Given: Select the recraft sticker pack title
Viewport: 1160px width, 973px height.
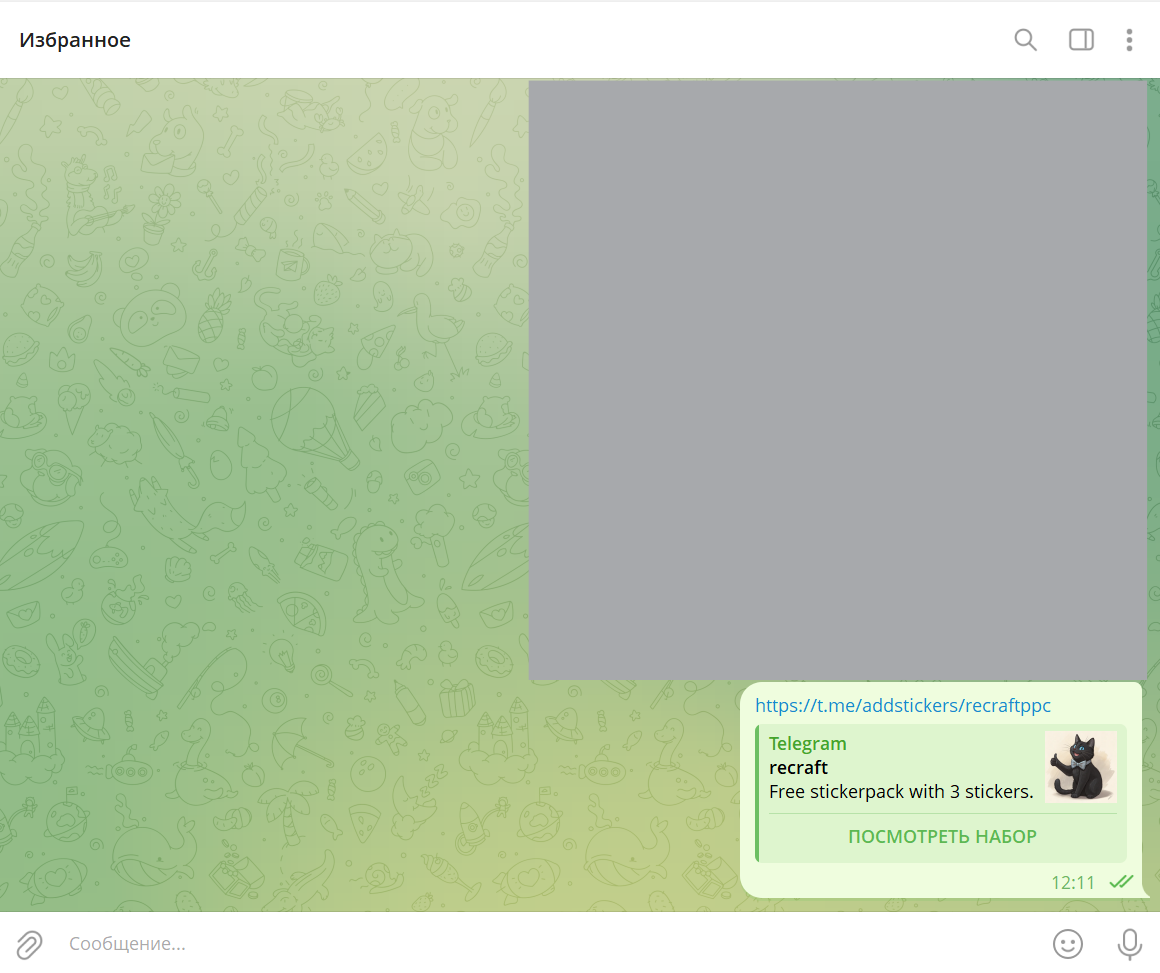Looking at the screenshot, I should coord(798,768).
